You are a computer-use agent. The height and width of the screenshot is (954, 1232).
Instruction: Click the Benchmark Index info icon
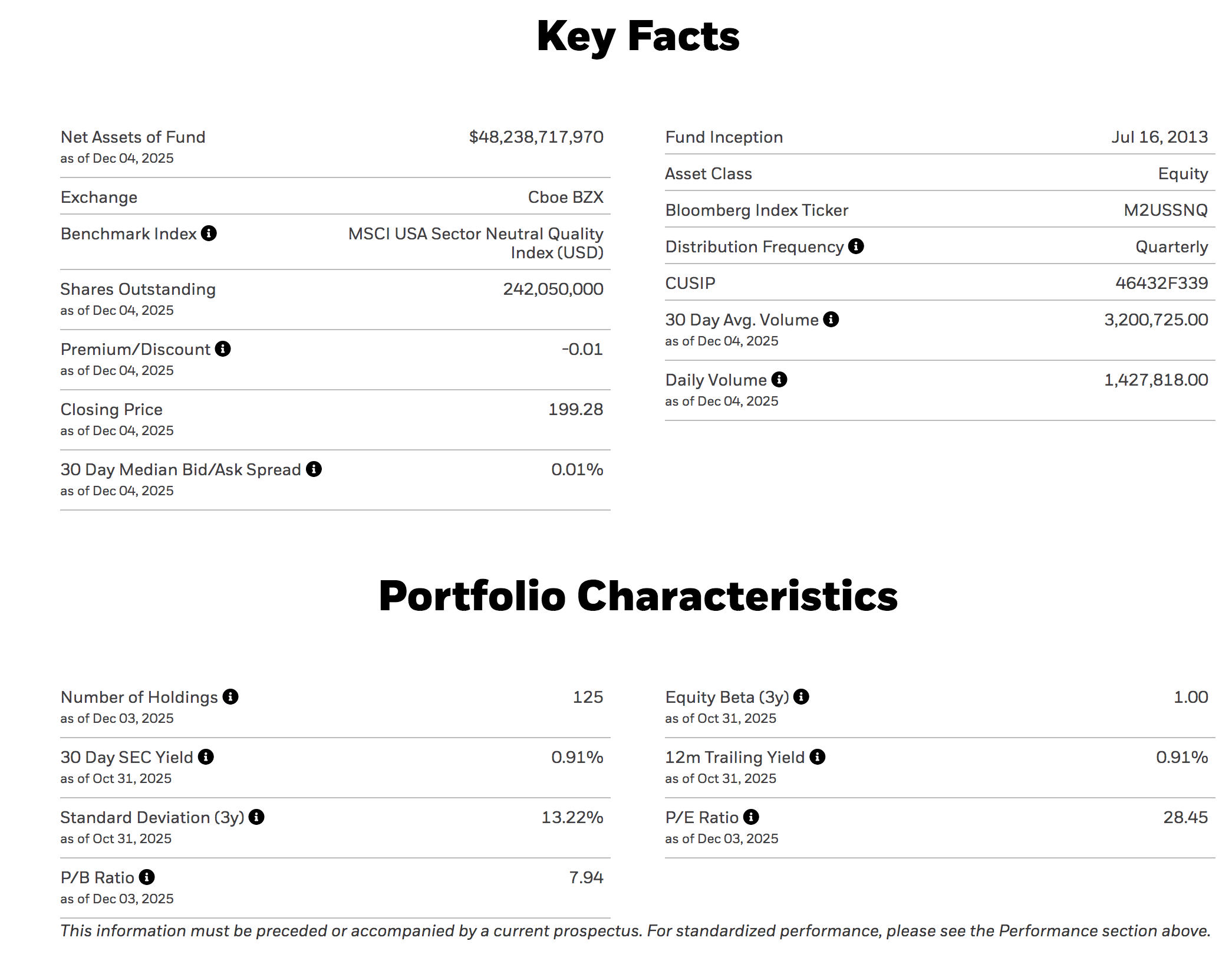209,233
